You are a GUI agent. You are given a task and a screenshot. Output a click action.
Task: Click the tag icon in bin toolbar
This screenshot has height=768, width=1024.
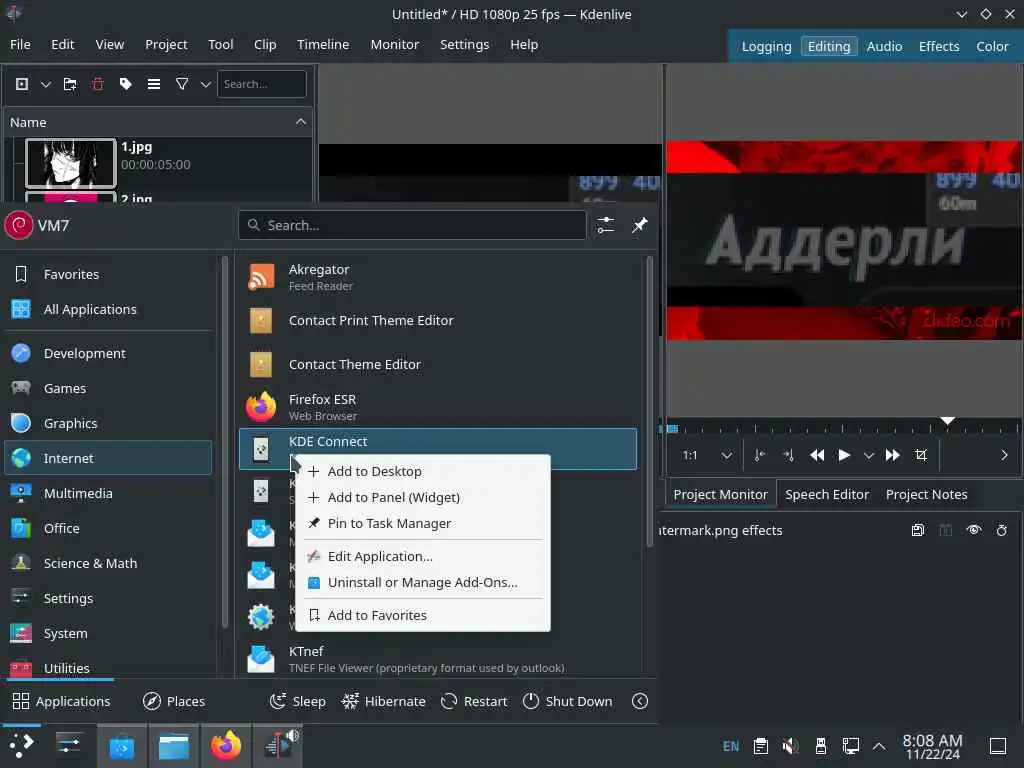point(125,84)
